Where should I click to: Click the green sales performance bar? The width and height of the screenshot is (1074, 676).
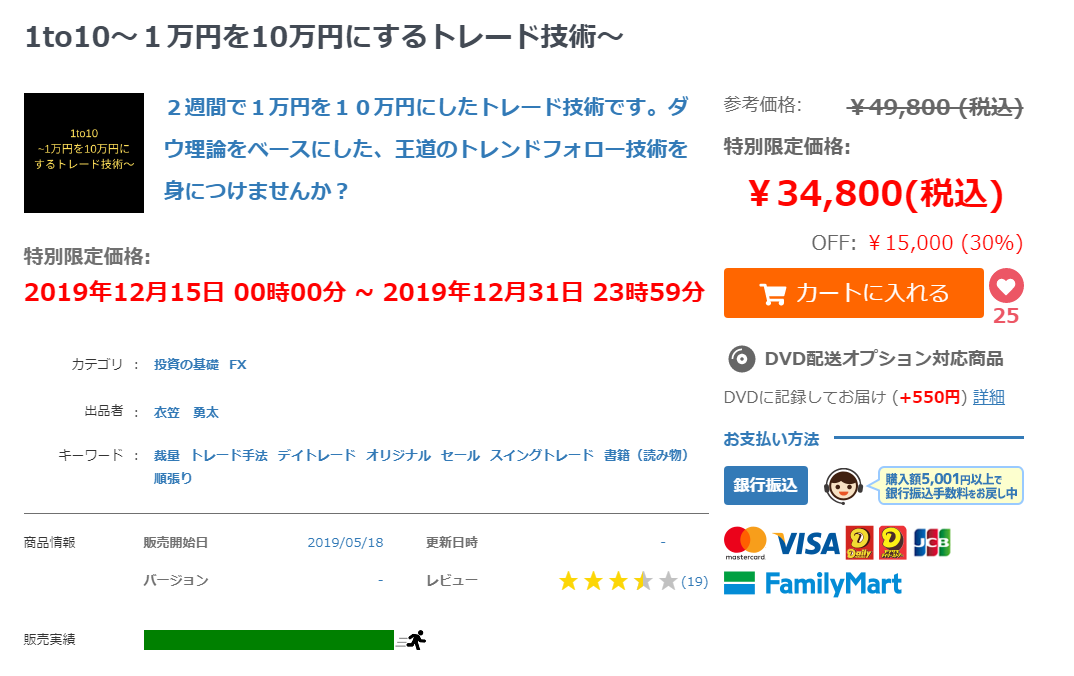(x=268, y=640)
